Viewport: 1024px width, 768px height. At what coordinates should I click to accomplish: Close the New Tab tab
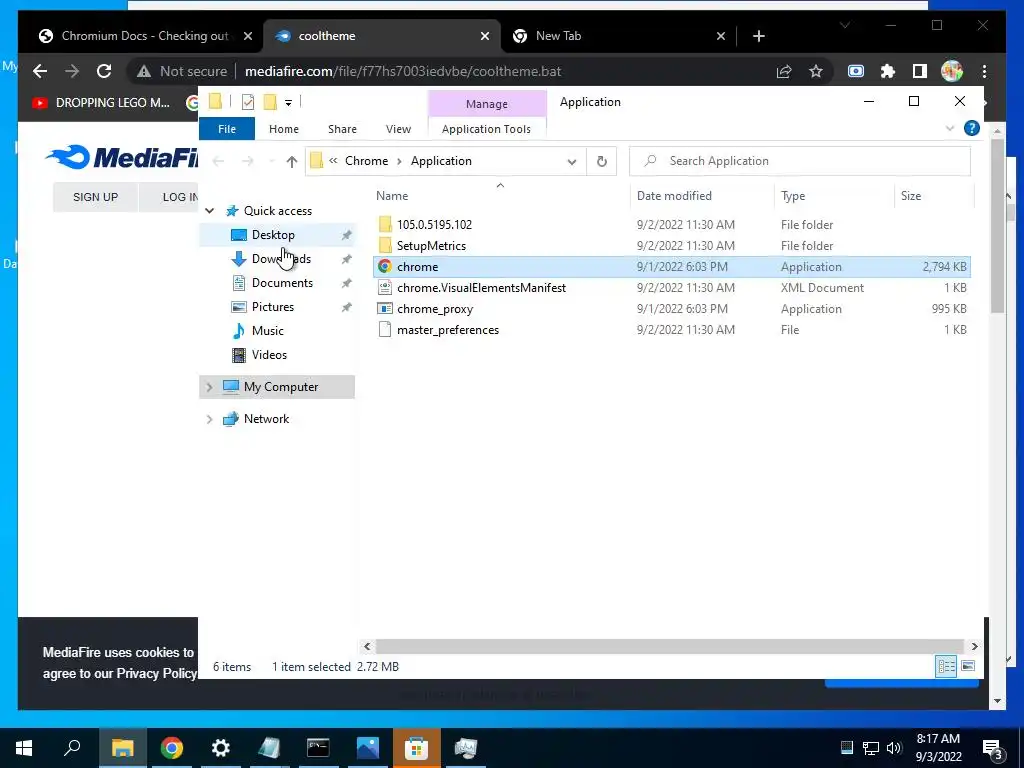pos(720,36)
